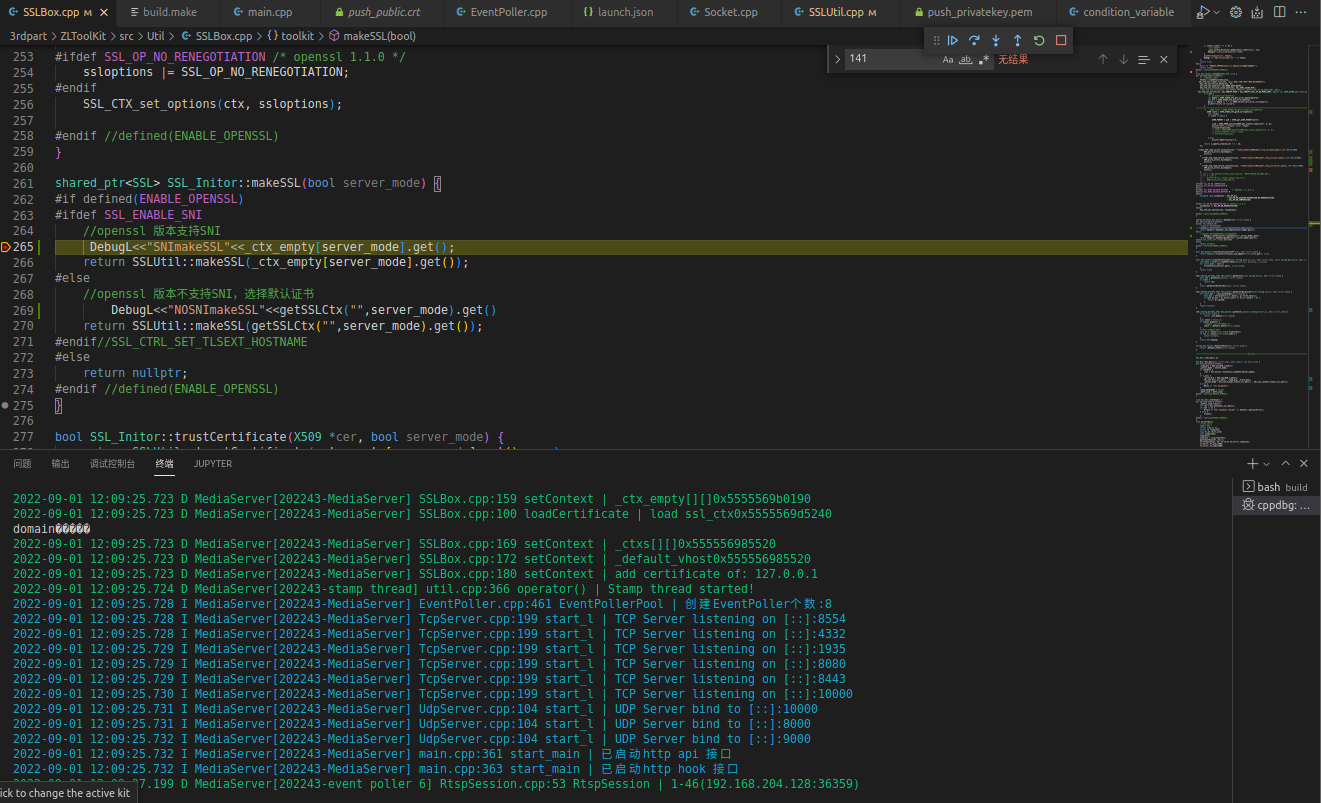Toggle match case in the search widget
Image resolution: width=1321 pixels, height=803 pixels.
click(x=948, y=59)
